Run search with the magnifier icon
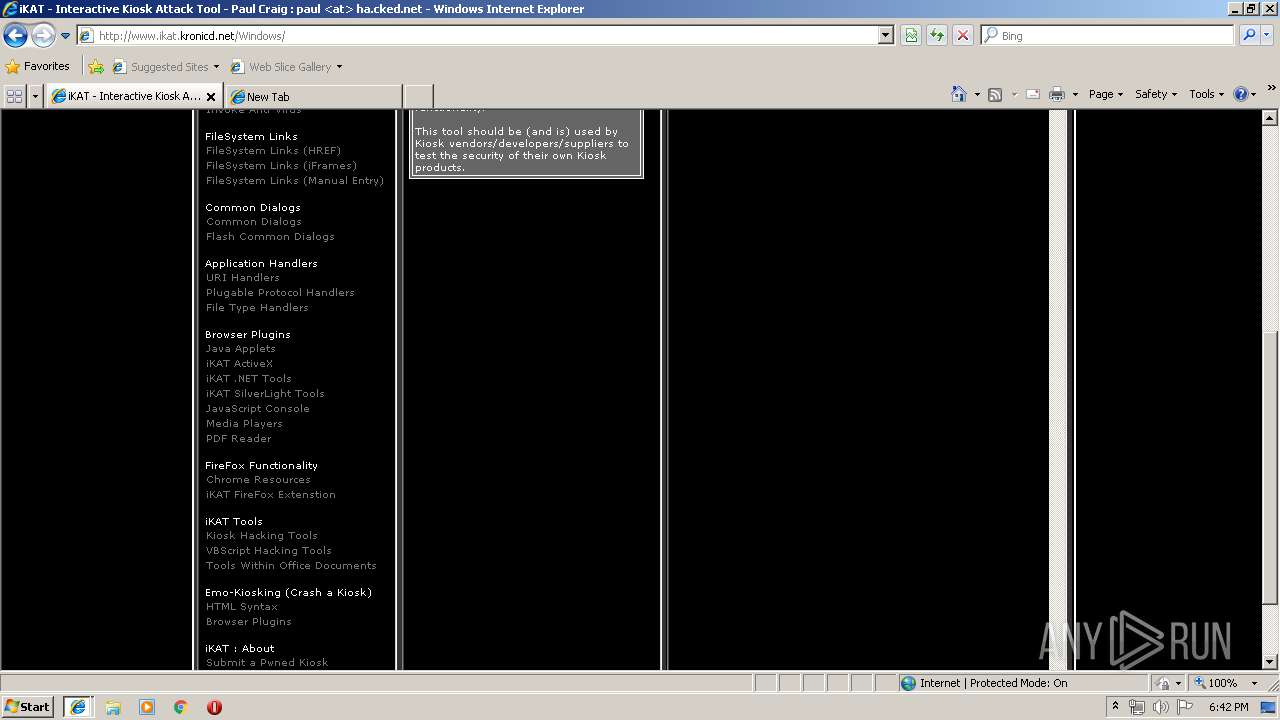1280x720 pixels. point(1248,35)
